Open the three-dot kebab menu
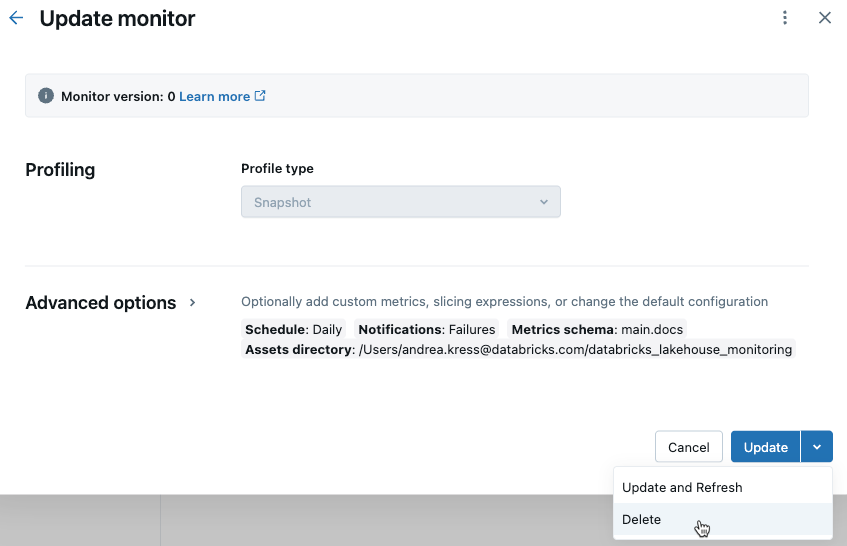Screen dimensions: 847x546 coord(785,18)
